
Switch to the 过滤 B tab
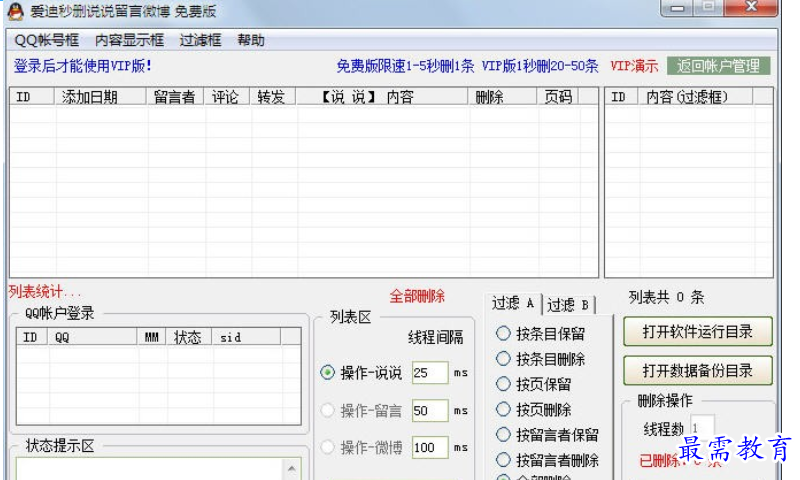tap(568, 305)
